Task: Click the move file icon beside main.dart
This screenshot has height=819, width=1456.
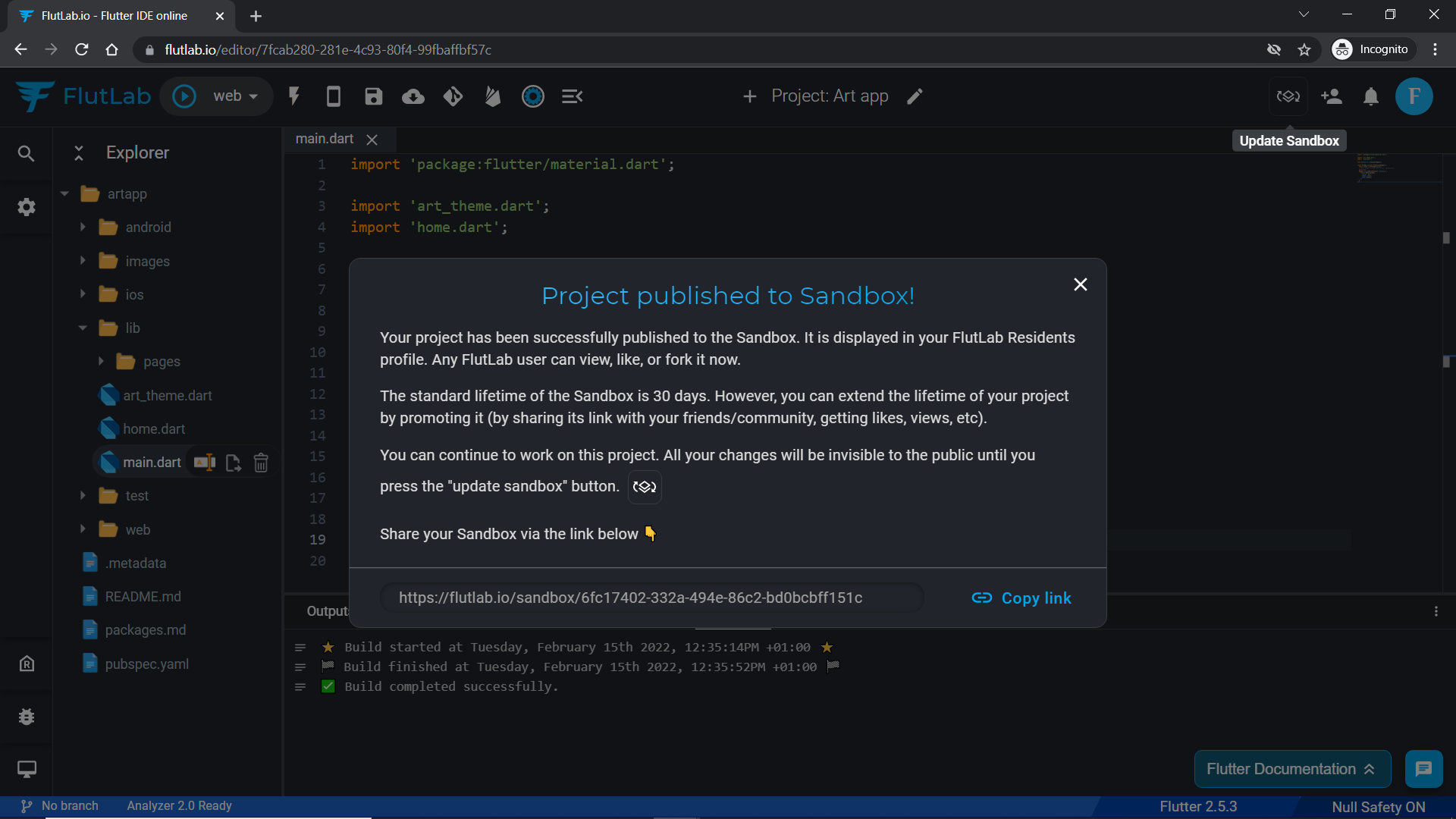Action: pyautogui.click(x=234, y=463)
